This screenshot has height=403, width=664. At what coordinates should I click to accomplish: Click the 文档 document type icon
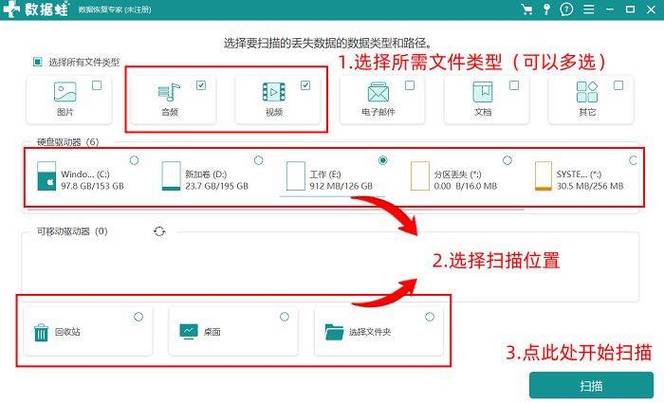click(x=483, y=92)
